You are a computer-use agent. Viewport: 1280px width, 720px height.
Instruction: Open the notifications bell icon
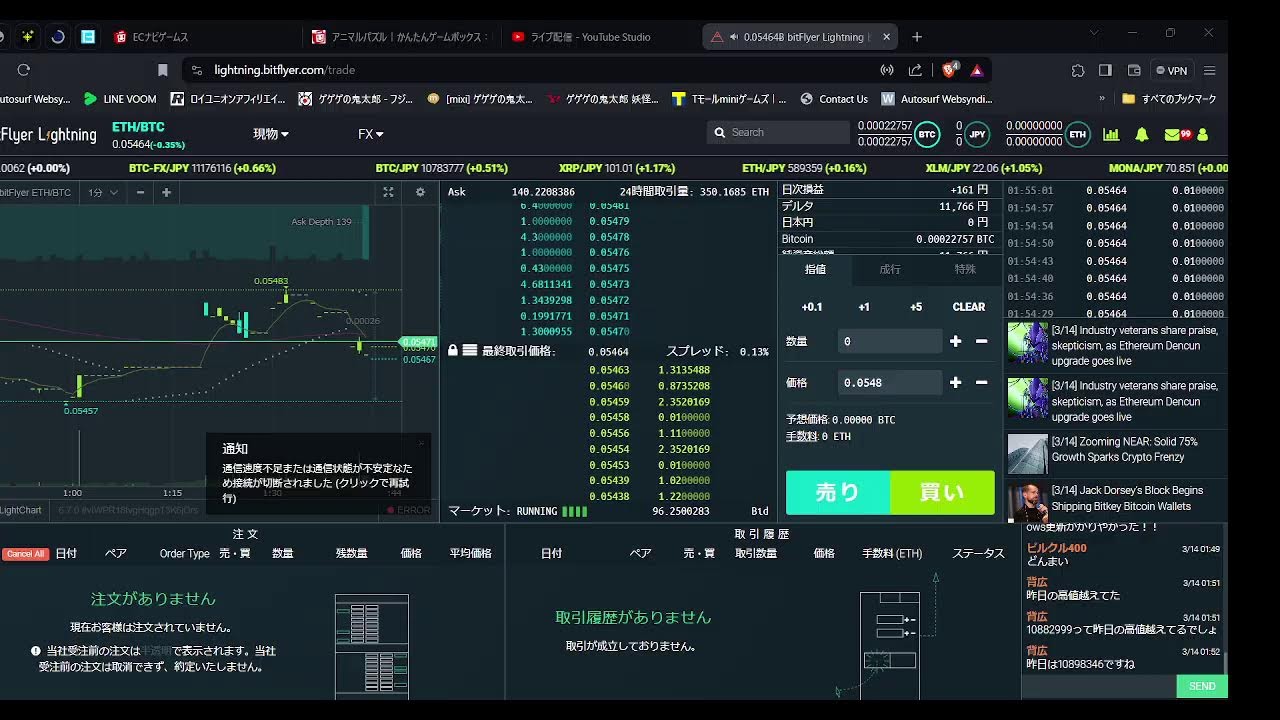point(1141,134)
